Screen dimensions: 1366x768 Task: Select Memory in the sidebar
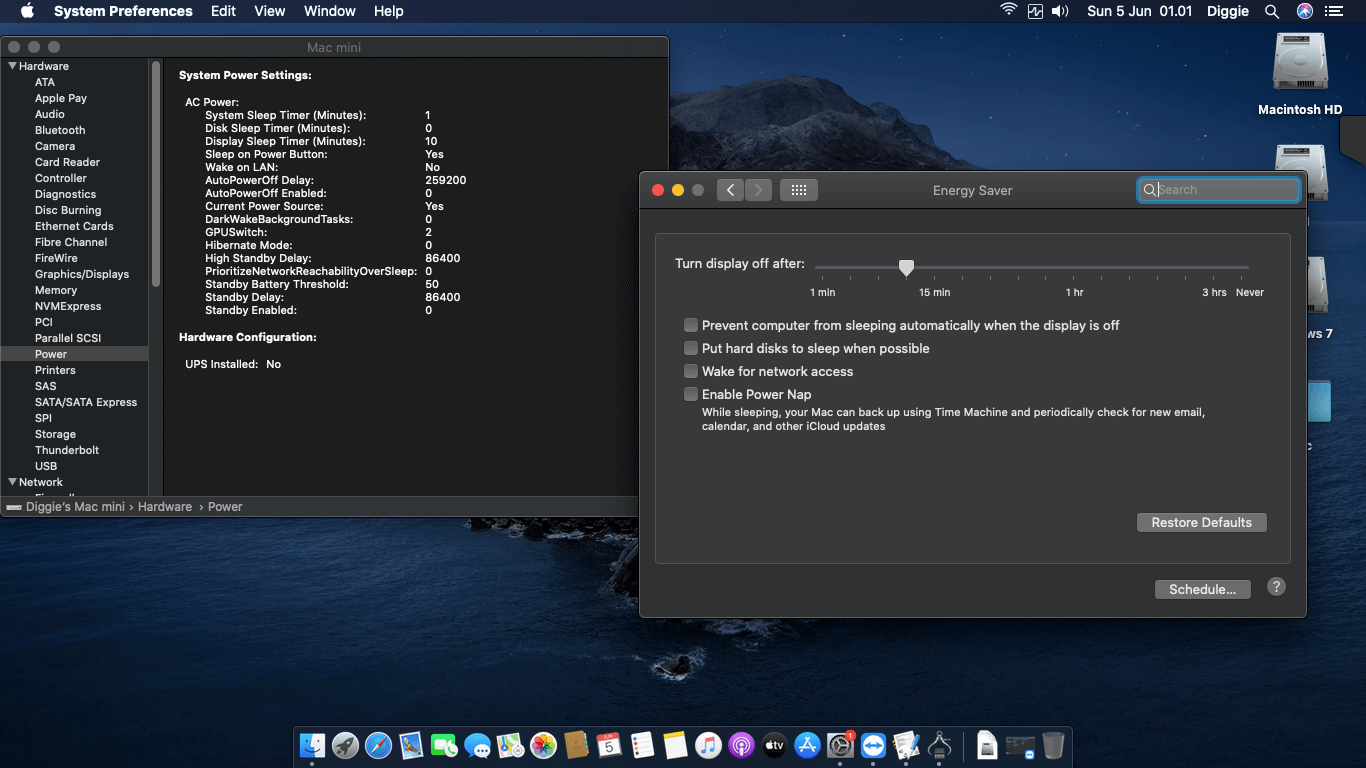coord(56,290)
